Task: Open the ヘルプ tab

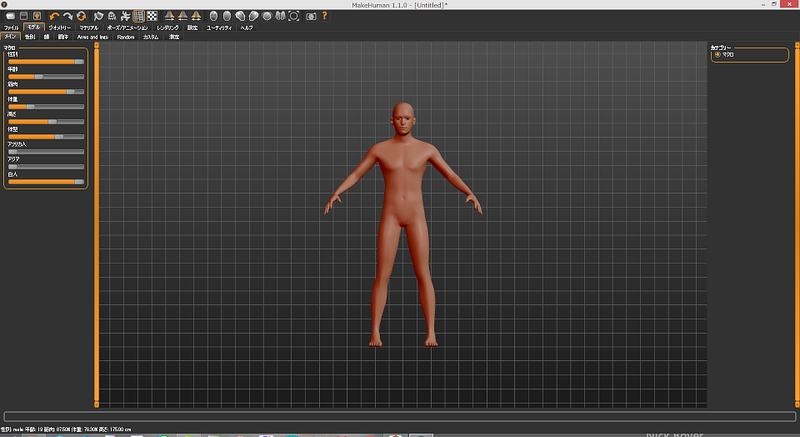Action: click(246, 28)
